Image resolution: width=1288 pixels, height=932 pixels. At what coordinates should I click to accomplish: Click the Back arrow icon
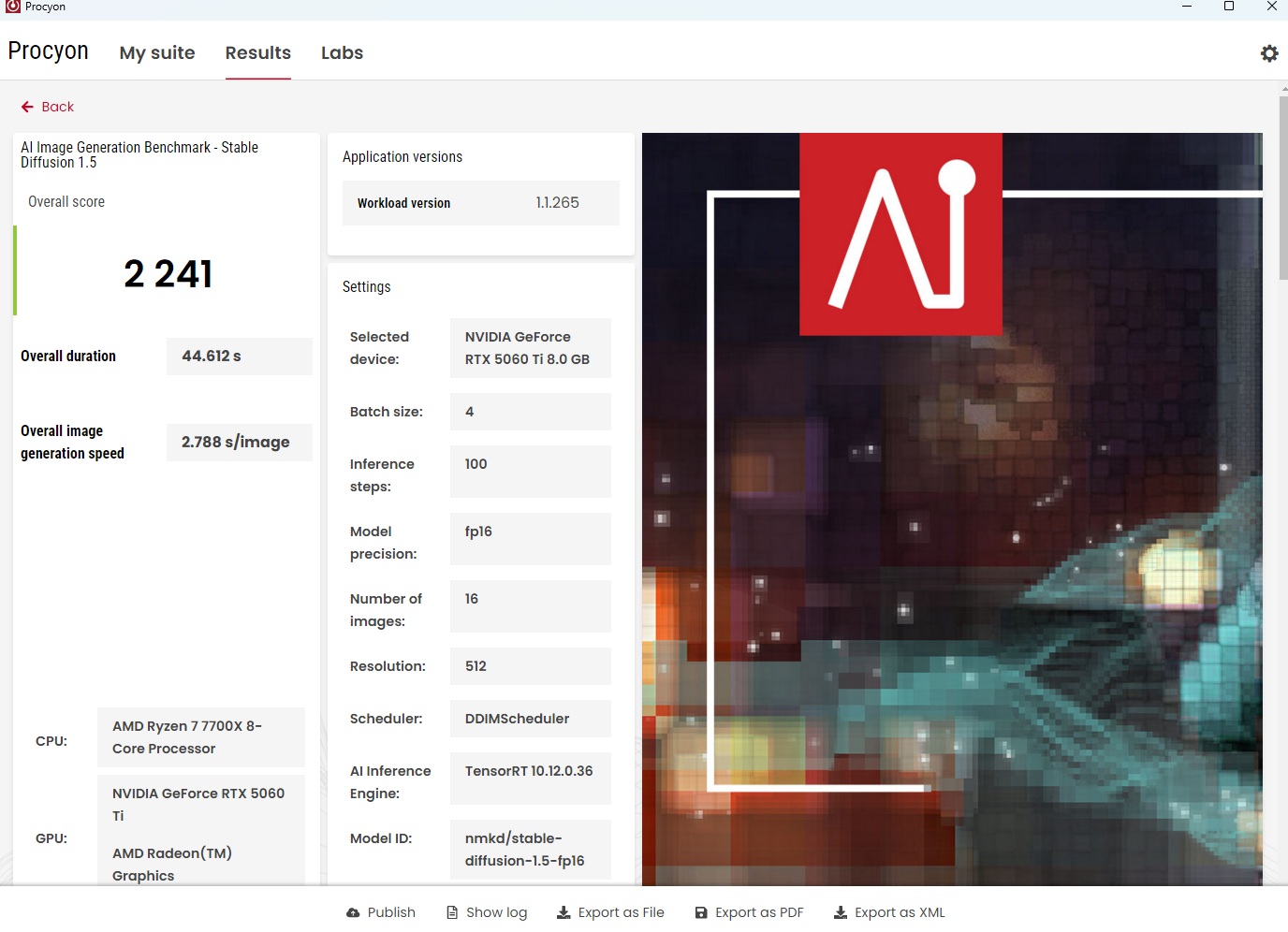[27, 107]
